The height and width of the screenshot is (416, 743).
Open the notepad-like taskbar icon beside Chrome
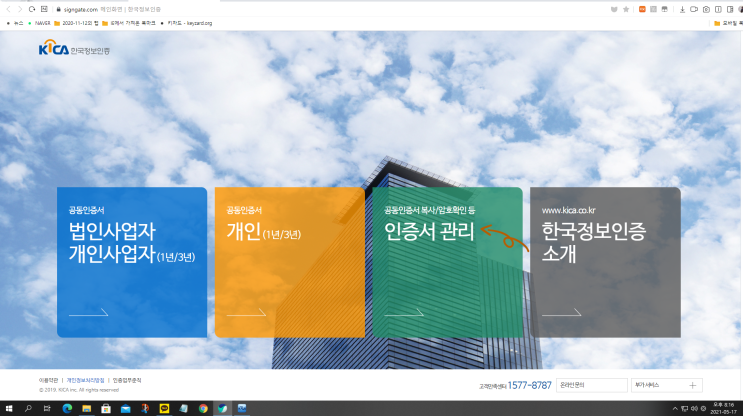(183, 408)
